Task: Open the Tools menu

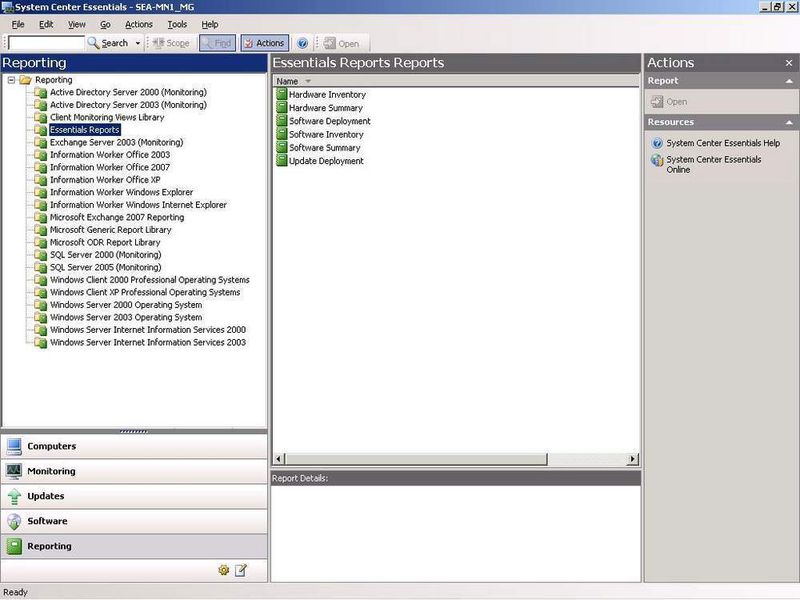Action: click(177, 24)
